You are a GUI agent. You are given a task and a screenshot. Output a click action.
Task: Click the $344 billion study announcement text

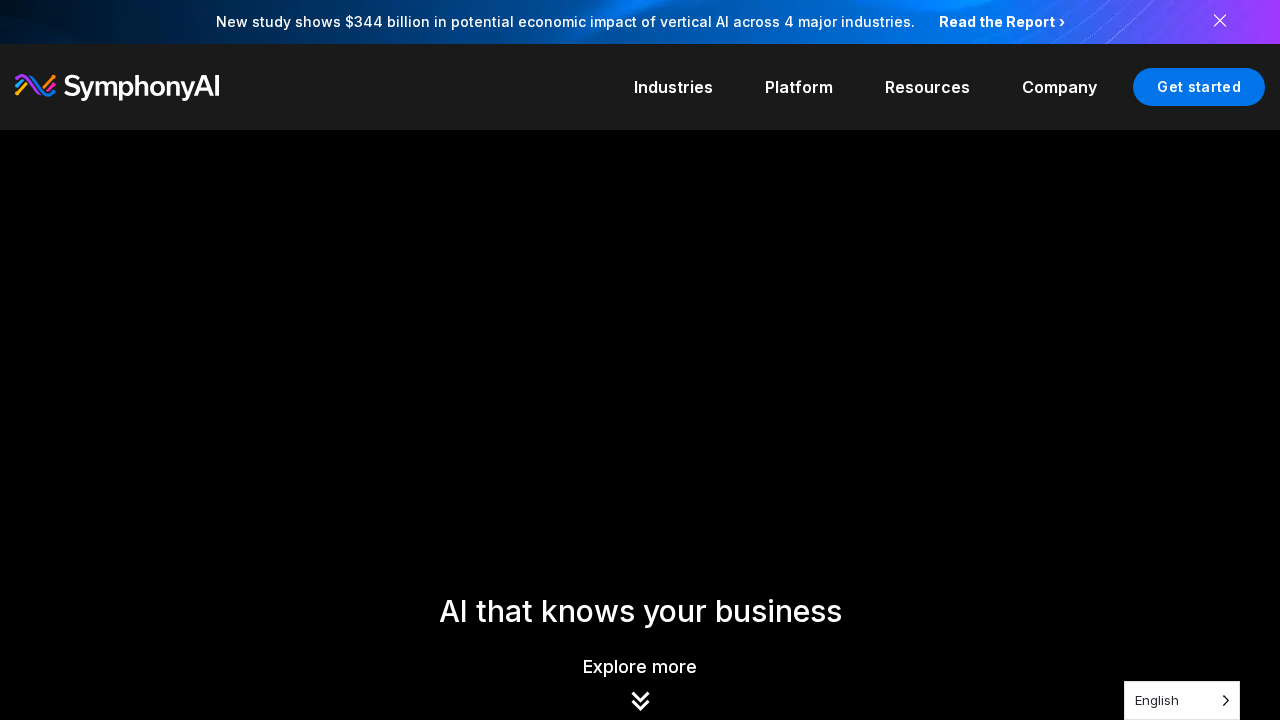(x=565, y=22)
